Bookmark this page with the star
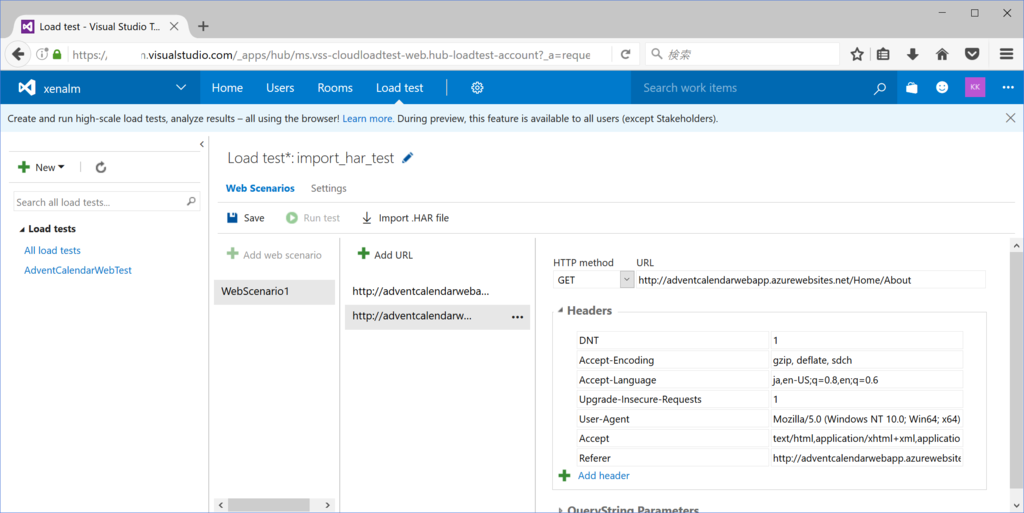 [x=857, y=54]
